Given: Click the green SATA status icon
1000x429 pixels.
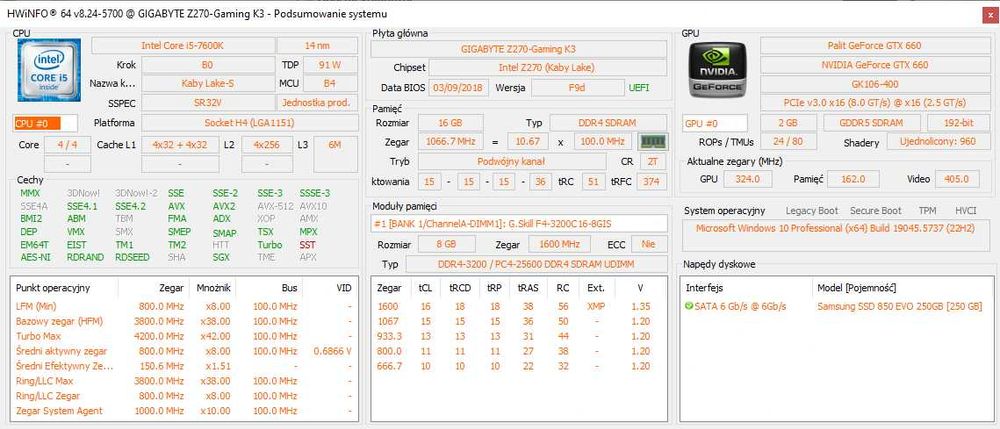Looking at the screenshot, I should (x=689, y=307).
